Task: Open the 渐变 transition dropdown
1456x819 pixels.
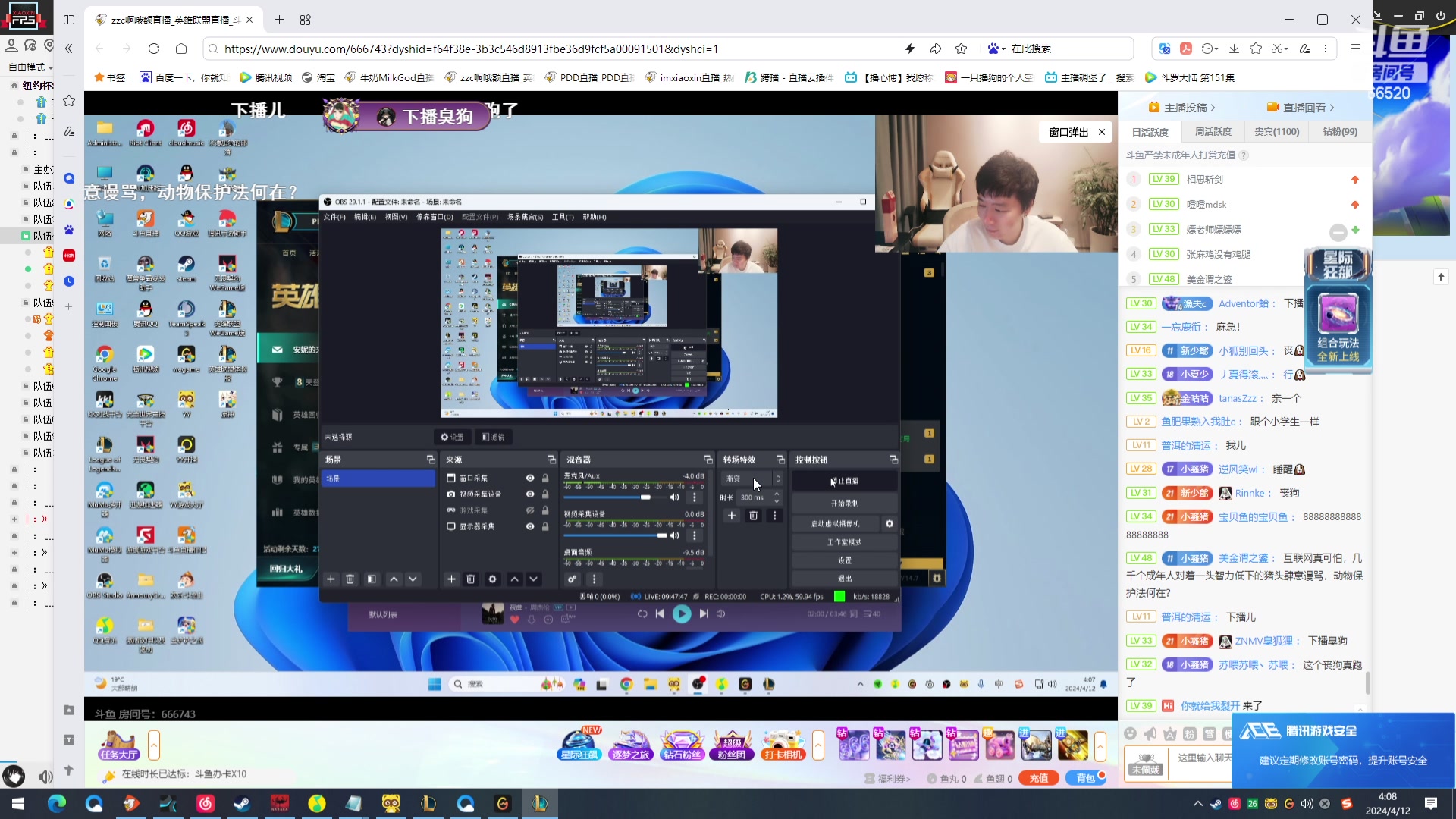Action: pyautogui.click(x=752, y=479)
